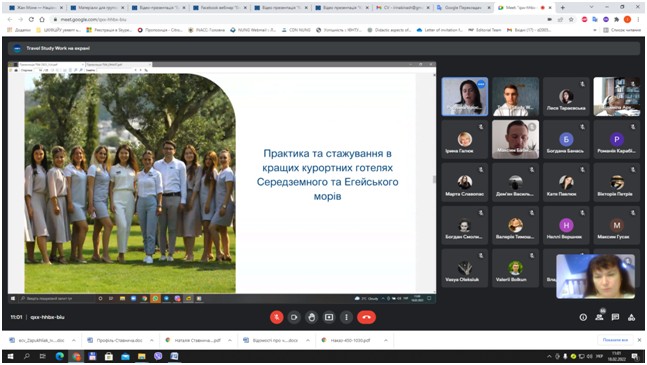This screenshot has width=647, height=365.
Task: Close the downloads bar
Action: (639, 340)
